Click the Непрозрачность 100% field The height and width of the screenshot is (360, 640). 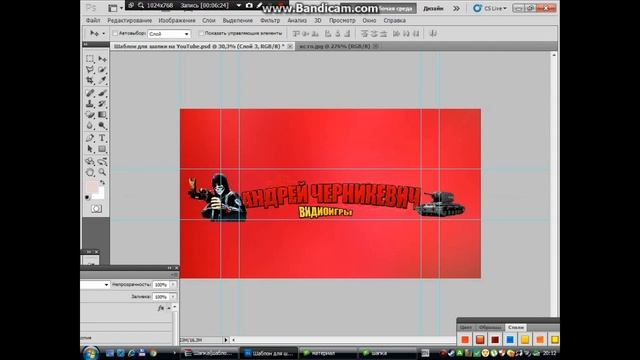(x=161, y=284)
